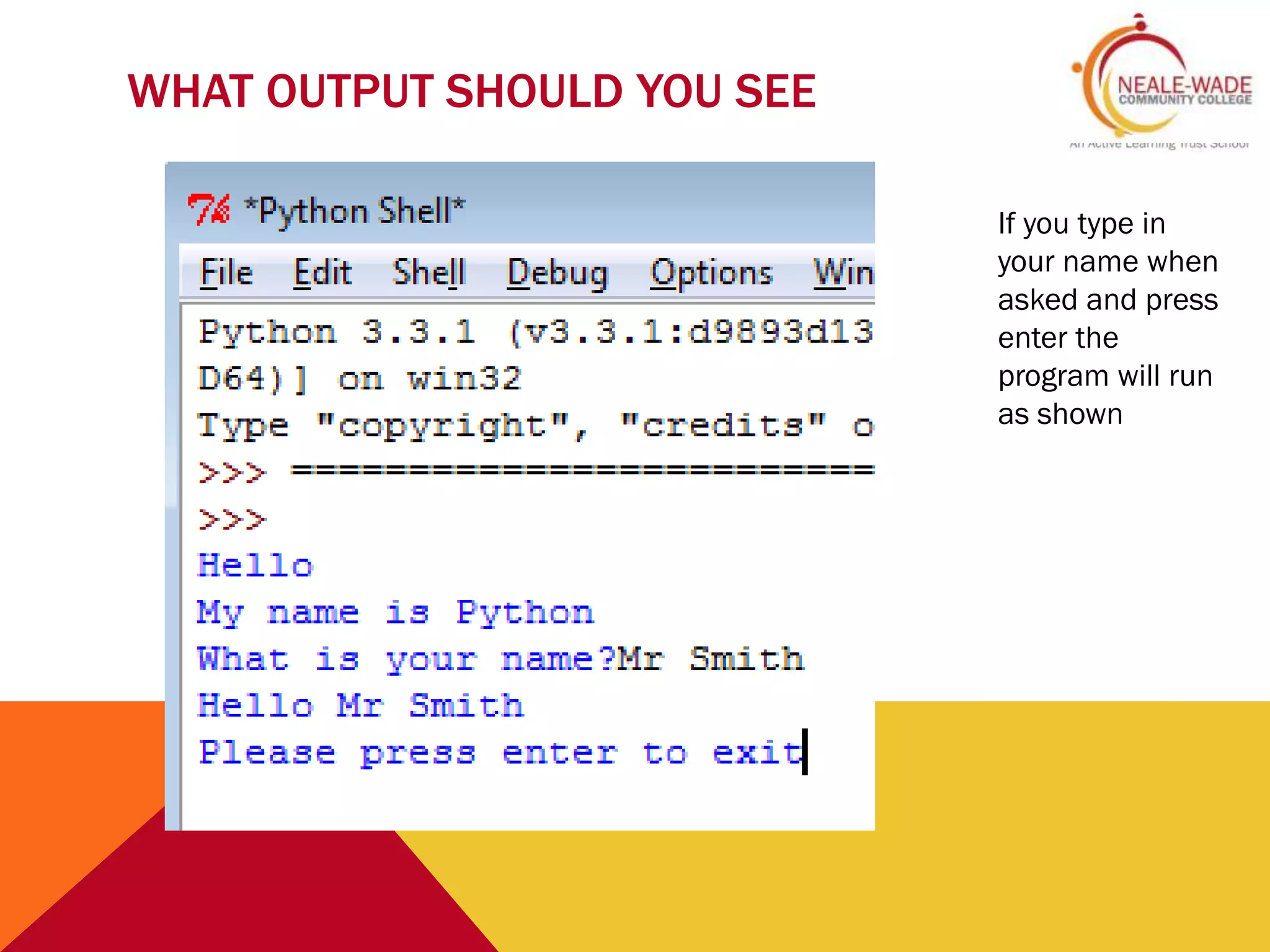Click the Python Shell Tk feather icon

pos(209,209)
